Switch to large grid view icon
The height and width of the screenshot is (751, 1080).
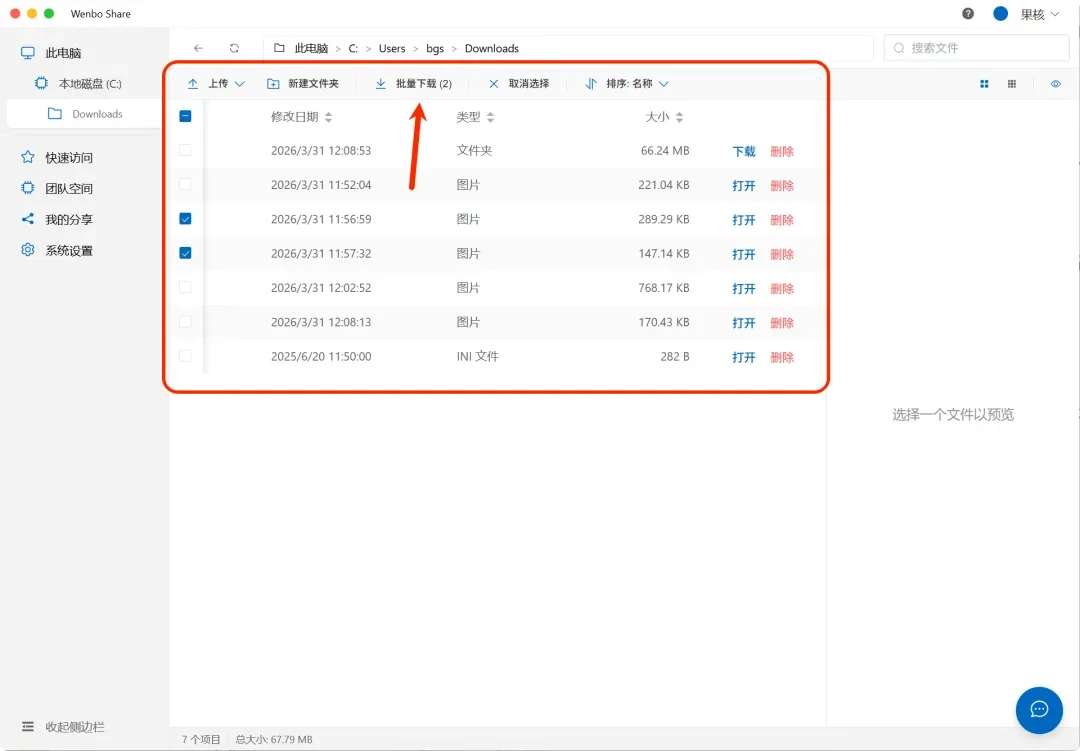984,84
